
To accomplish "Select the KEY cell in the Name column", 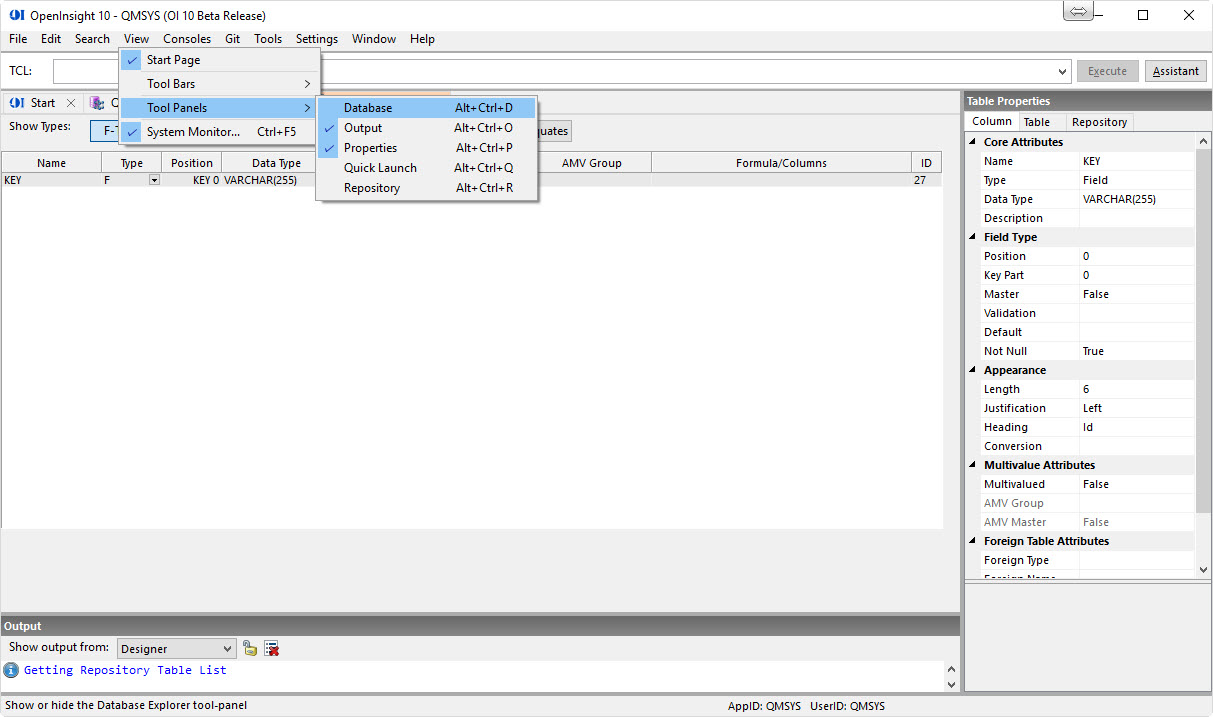I will pyautogui.click(x=52, y=180).
